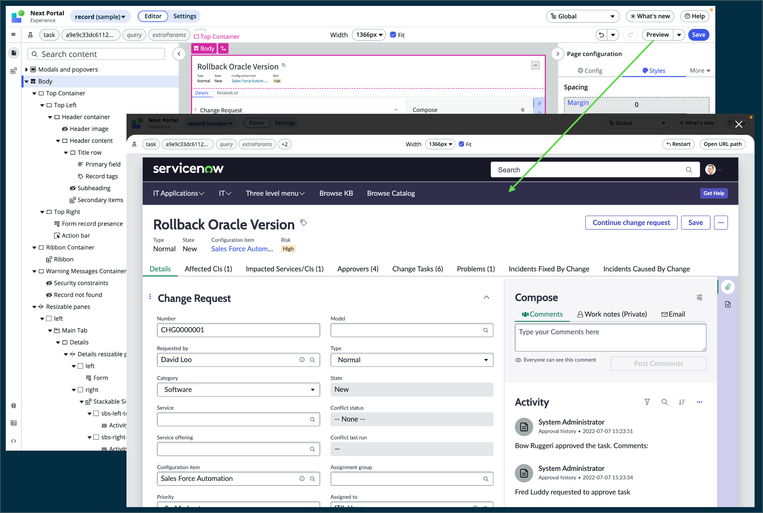Switch to Approvers (4) tab
The width and height of the screenshot is (763, 513).
point(358,269)
